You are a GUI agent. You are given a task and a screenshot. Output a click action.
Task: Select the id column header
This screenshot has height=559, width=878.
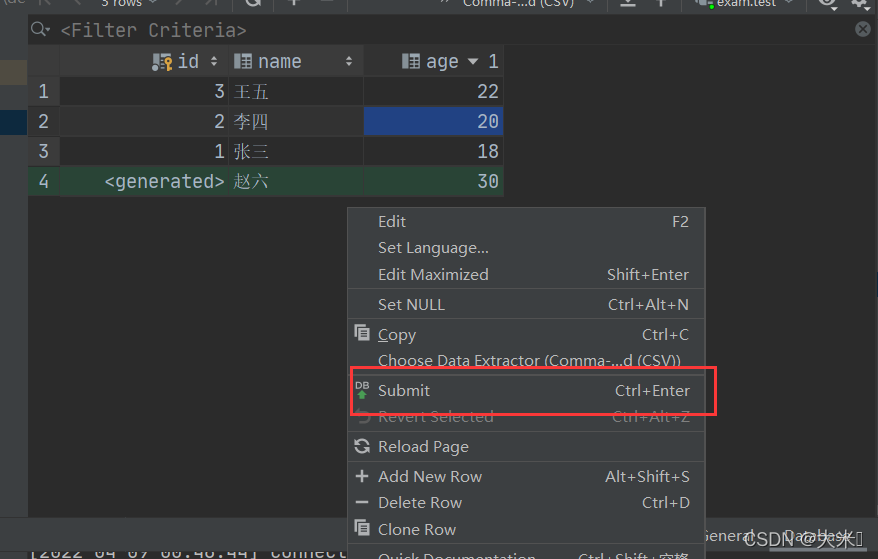click(144, 61)
